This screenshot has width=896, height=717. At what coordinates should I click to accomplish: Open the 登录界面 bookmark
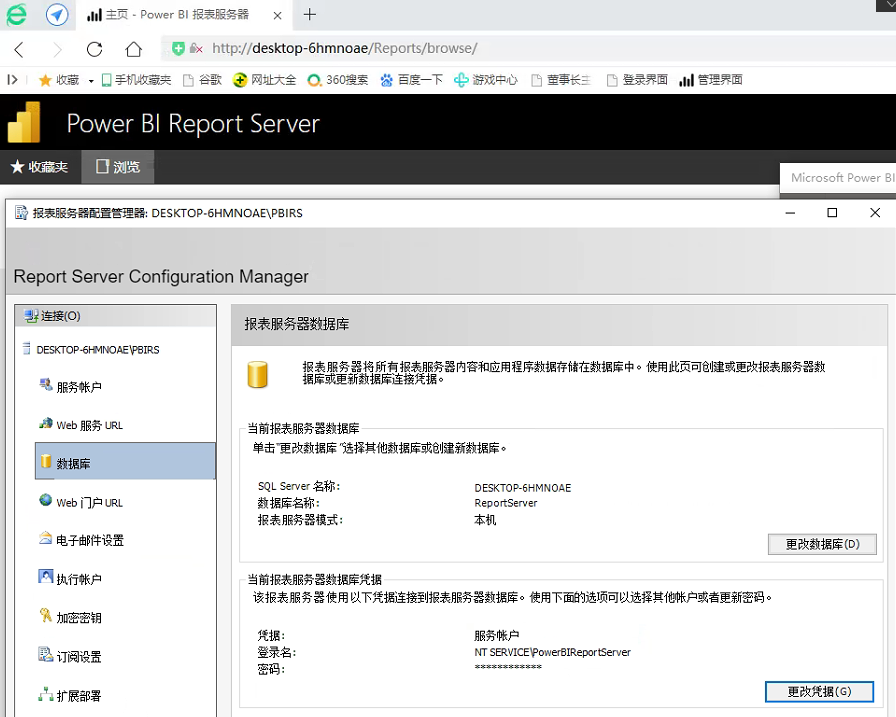coord(637,80)
